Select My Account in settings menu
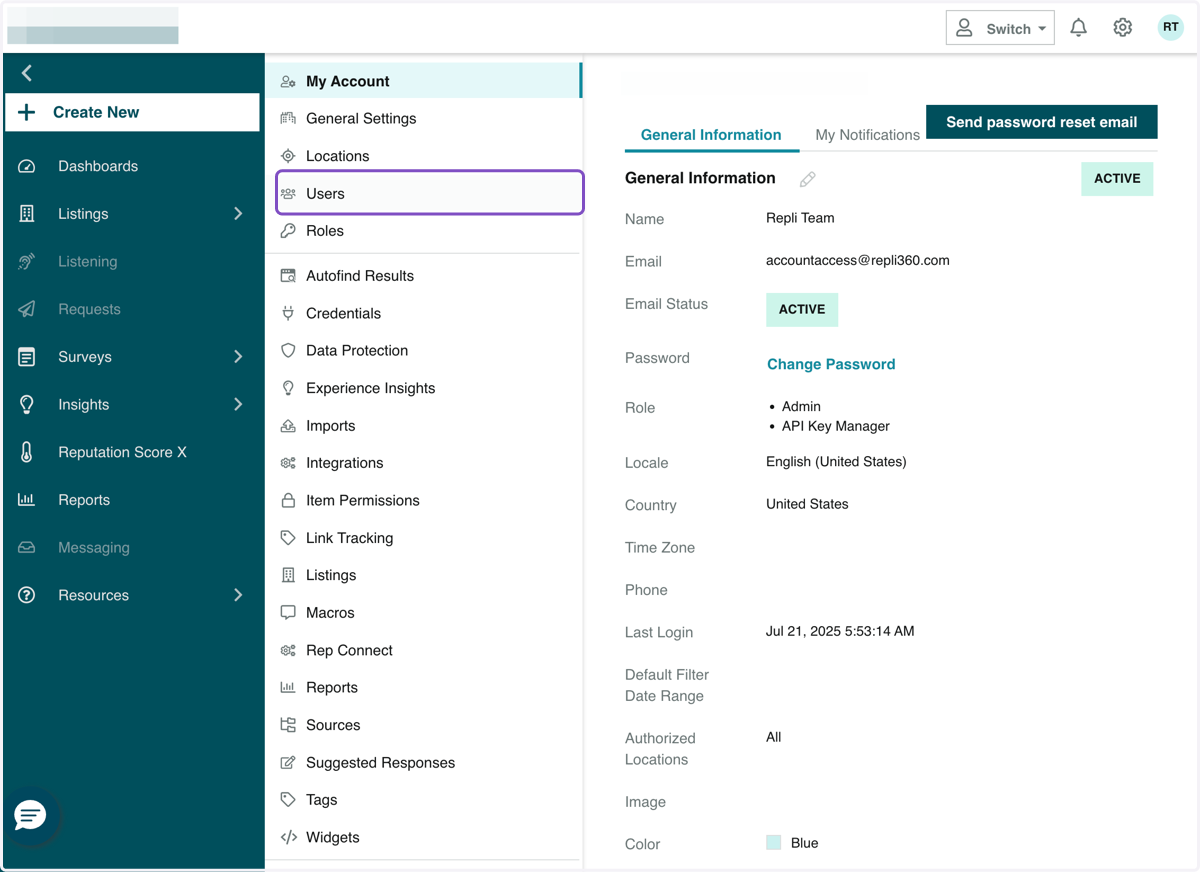1200x872 pixels. click(x=423, y=82)
